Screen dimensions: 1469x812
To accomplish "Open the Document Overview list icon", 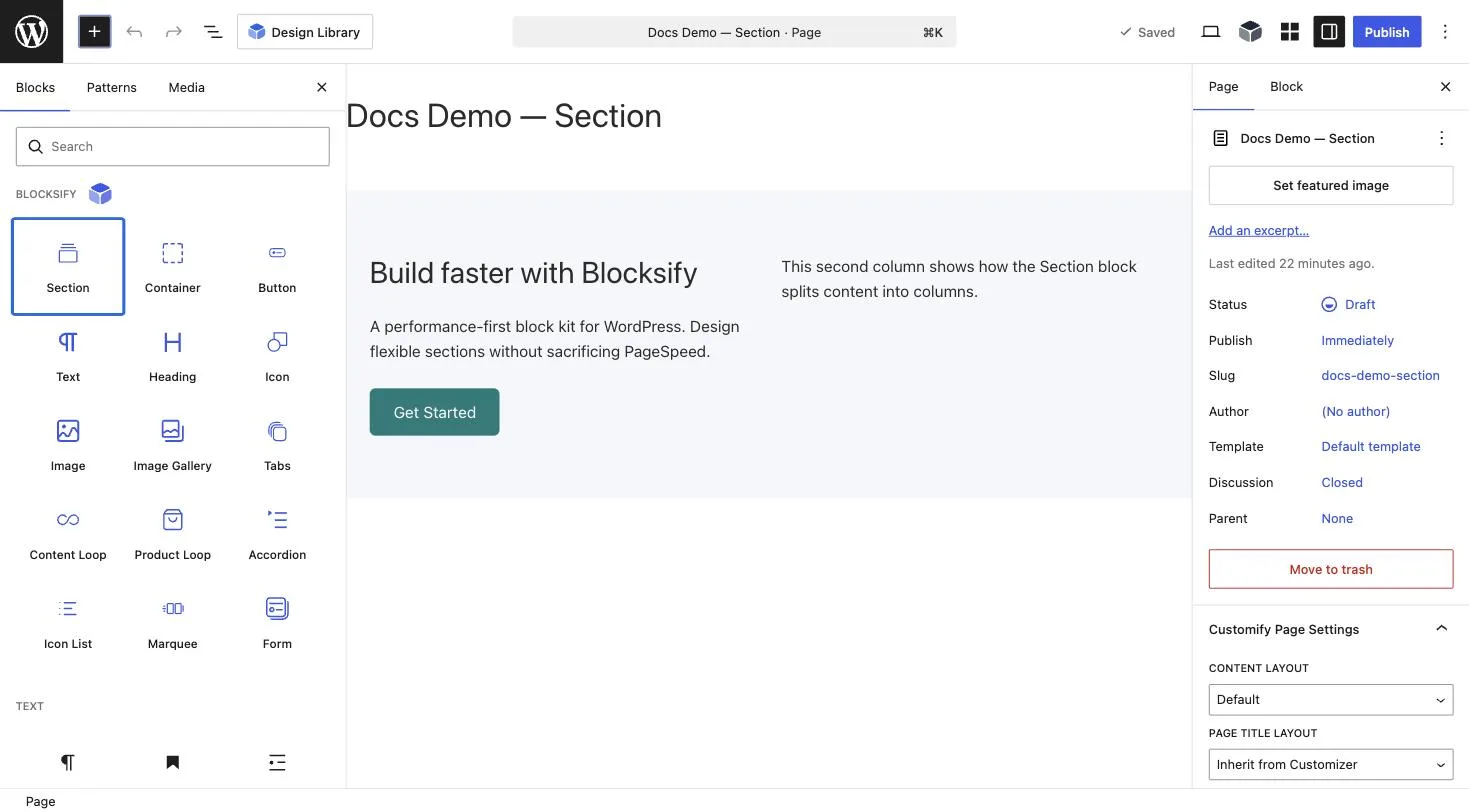I will click(213, 32).
